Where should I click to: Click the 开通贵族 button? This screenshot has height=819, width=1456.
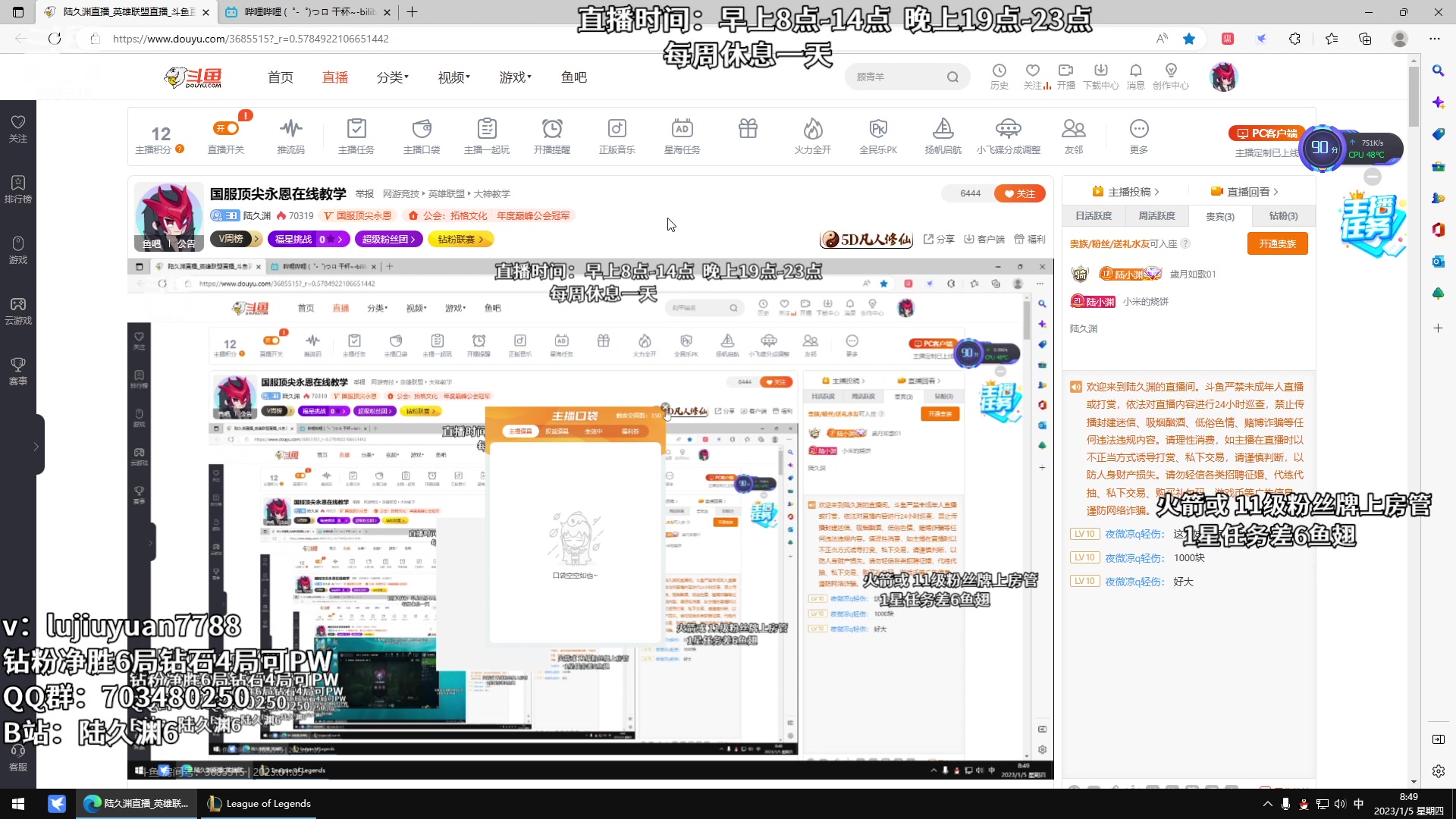pyautogui.click(x=1278, y=243)
